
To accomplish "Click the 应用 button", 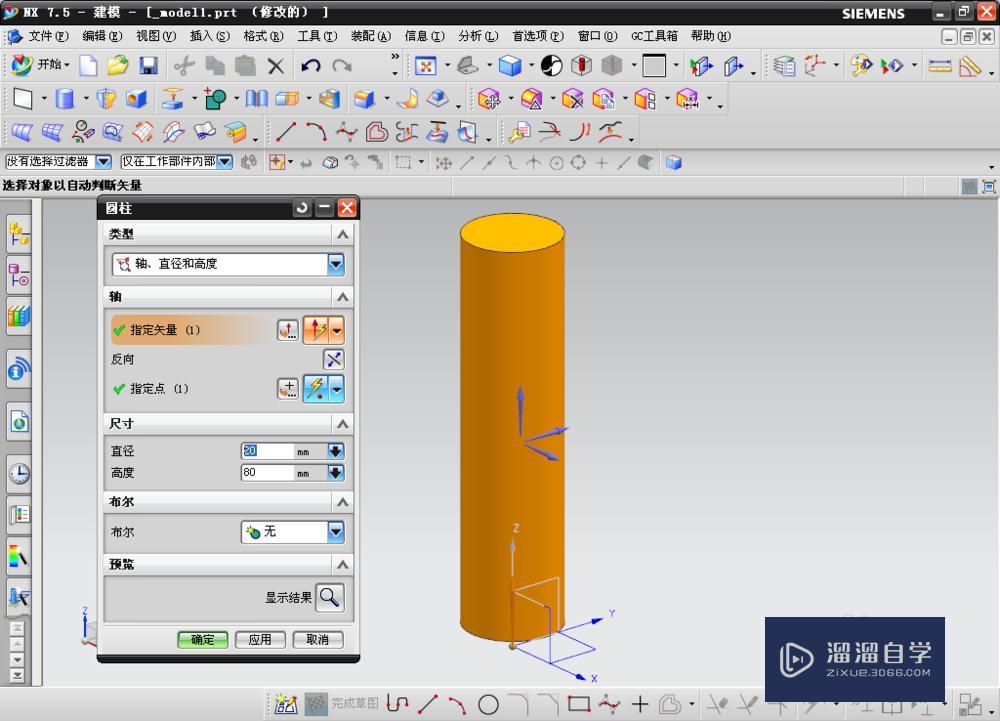I will click(x=260, y=639).
